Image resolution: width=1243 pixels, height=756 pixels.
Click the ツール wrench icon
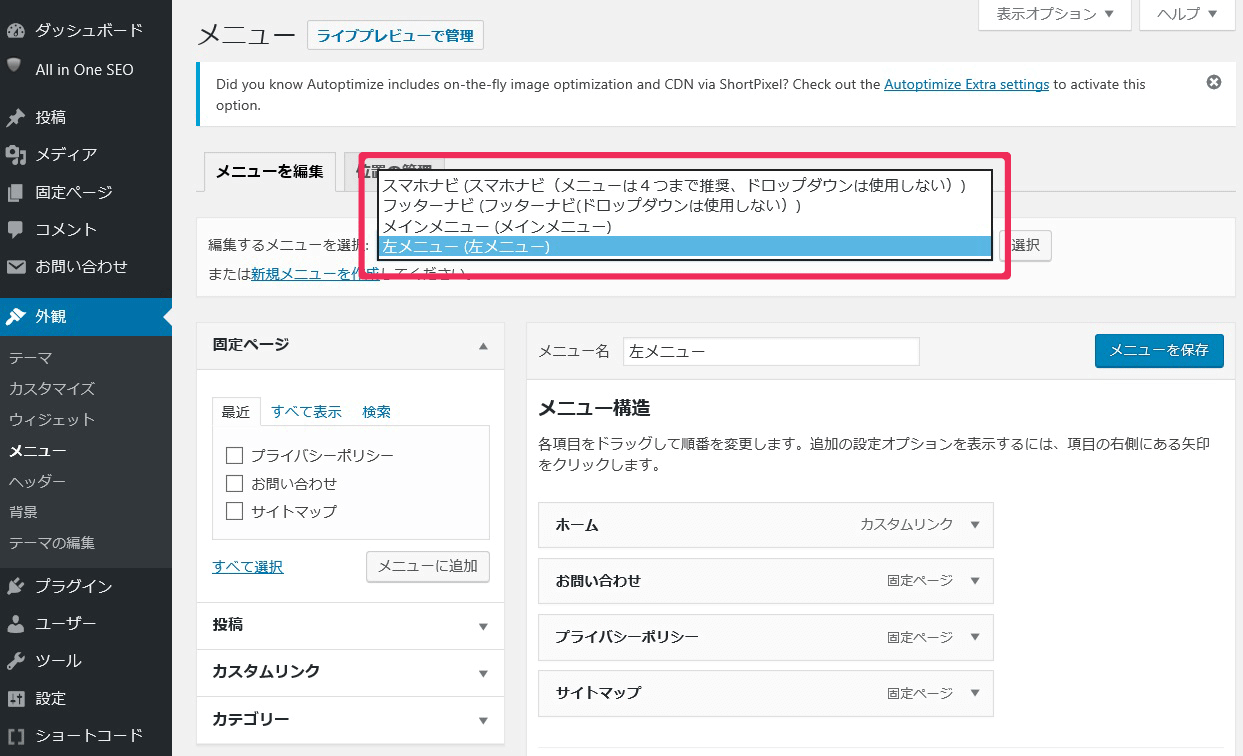point(15,661)
